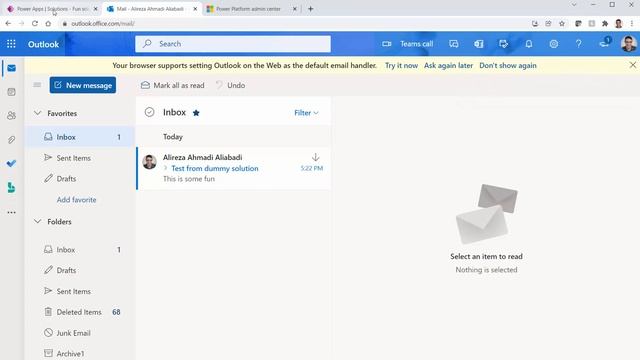
Task: Click Add favorite link
Action: click(x=76, y=200)
